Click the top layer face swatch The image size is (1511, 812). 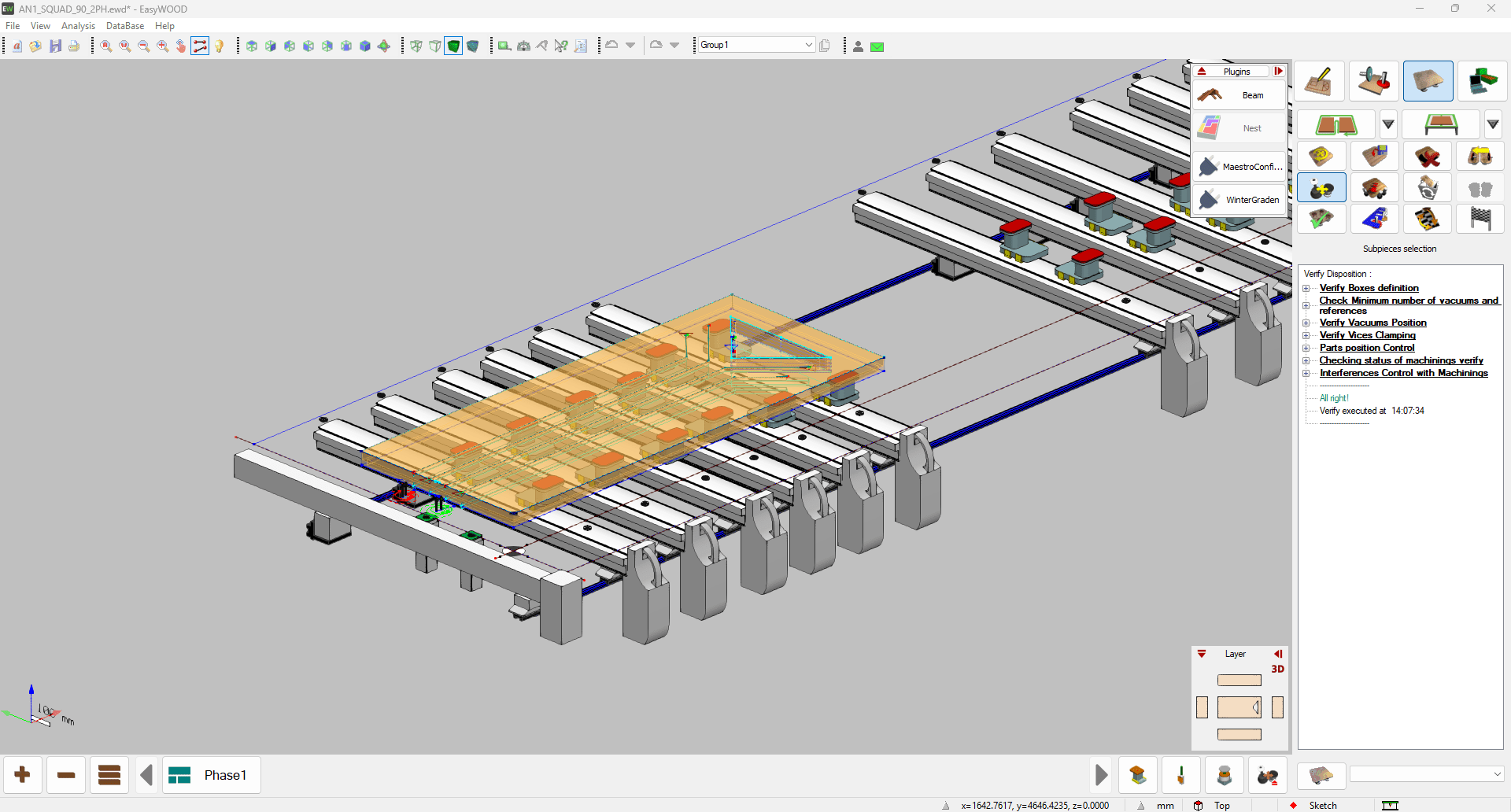click(1239, 681)
